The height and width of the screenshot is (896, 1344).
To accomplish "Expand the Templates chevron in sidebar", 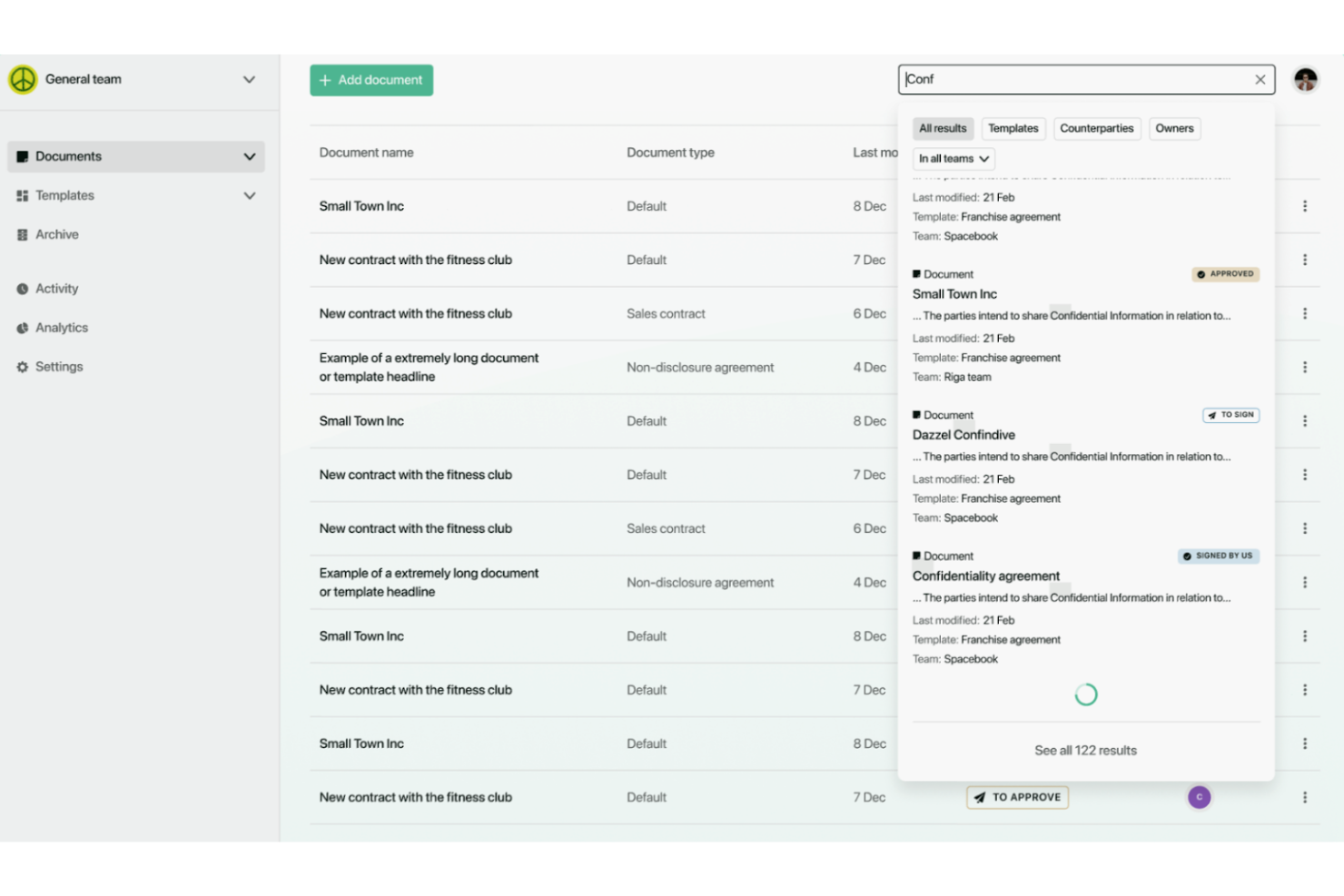I will 250,196.
